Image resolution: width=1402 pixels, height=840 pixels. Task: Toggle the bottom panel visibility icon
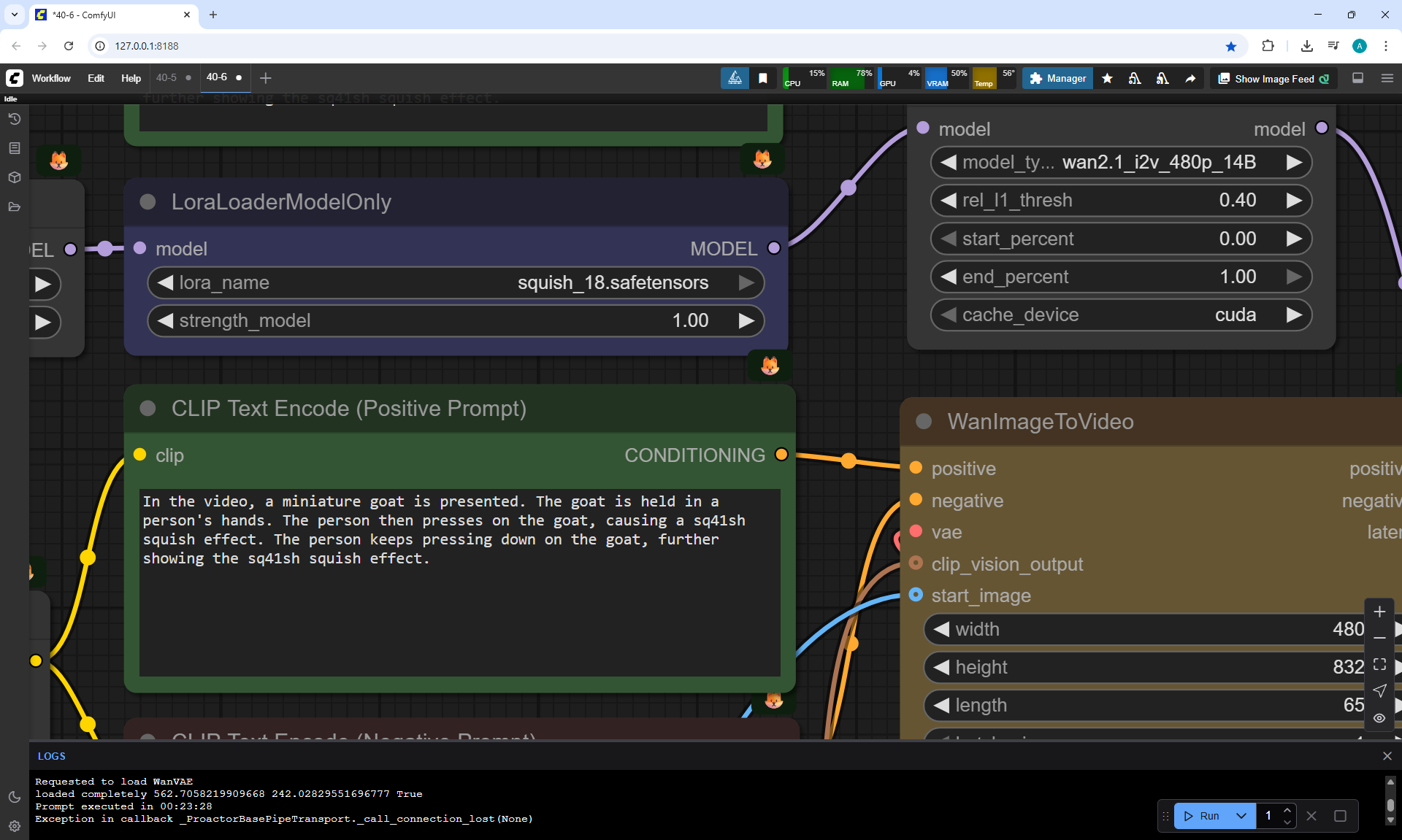[1357, 78]
